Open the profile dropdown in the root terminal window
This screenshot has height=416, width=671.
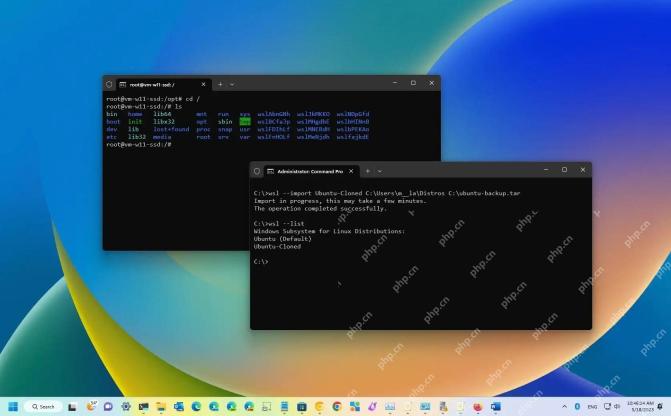[232, 84]
